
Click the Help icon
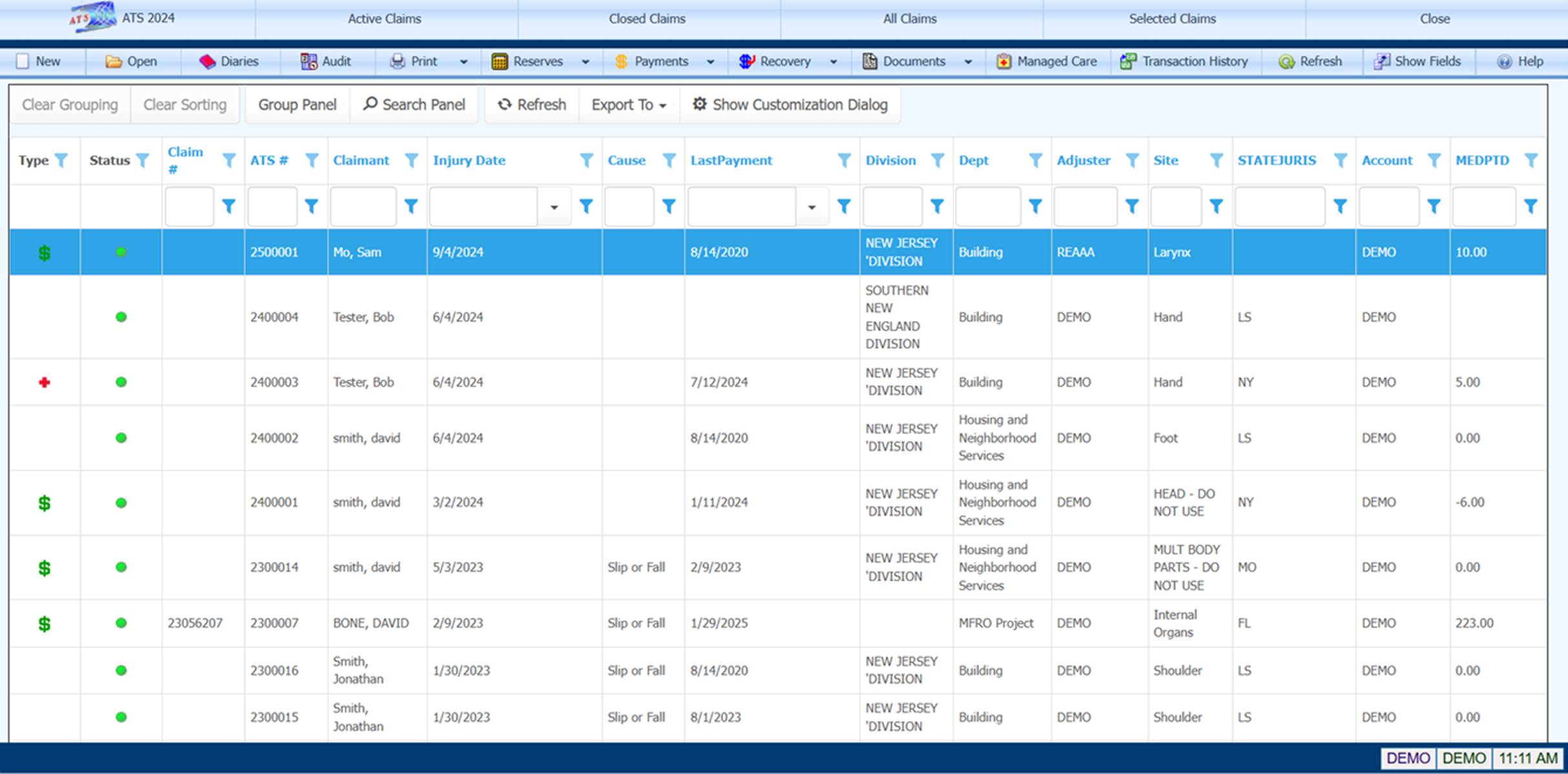point(1505,61)
